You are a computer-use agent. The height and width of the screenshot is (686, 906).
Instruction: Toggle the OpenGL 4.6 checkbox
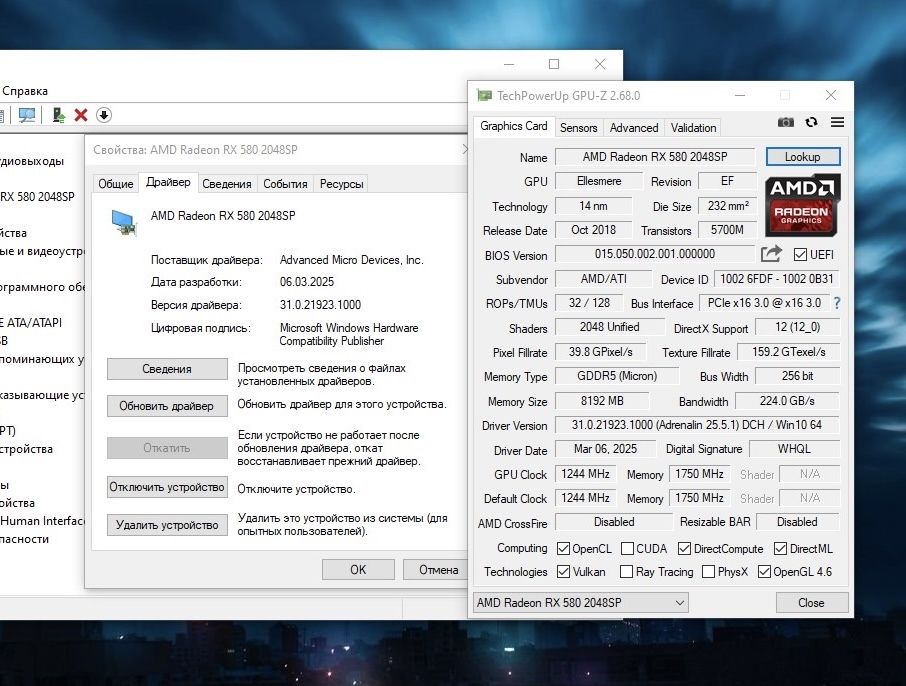(x=764, y=572)
